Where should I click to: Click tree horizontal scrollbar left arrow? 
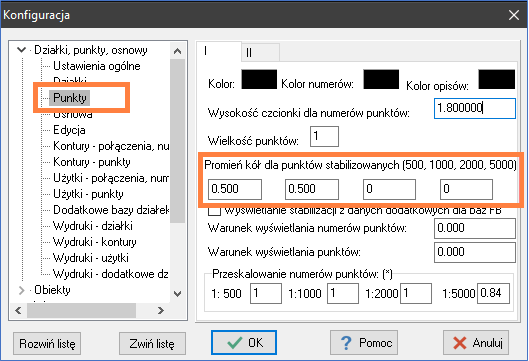(x=18, y=310)
